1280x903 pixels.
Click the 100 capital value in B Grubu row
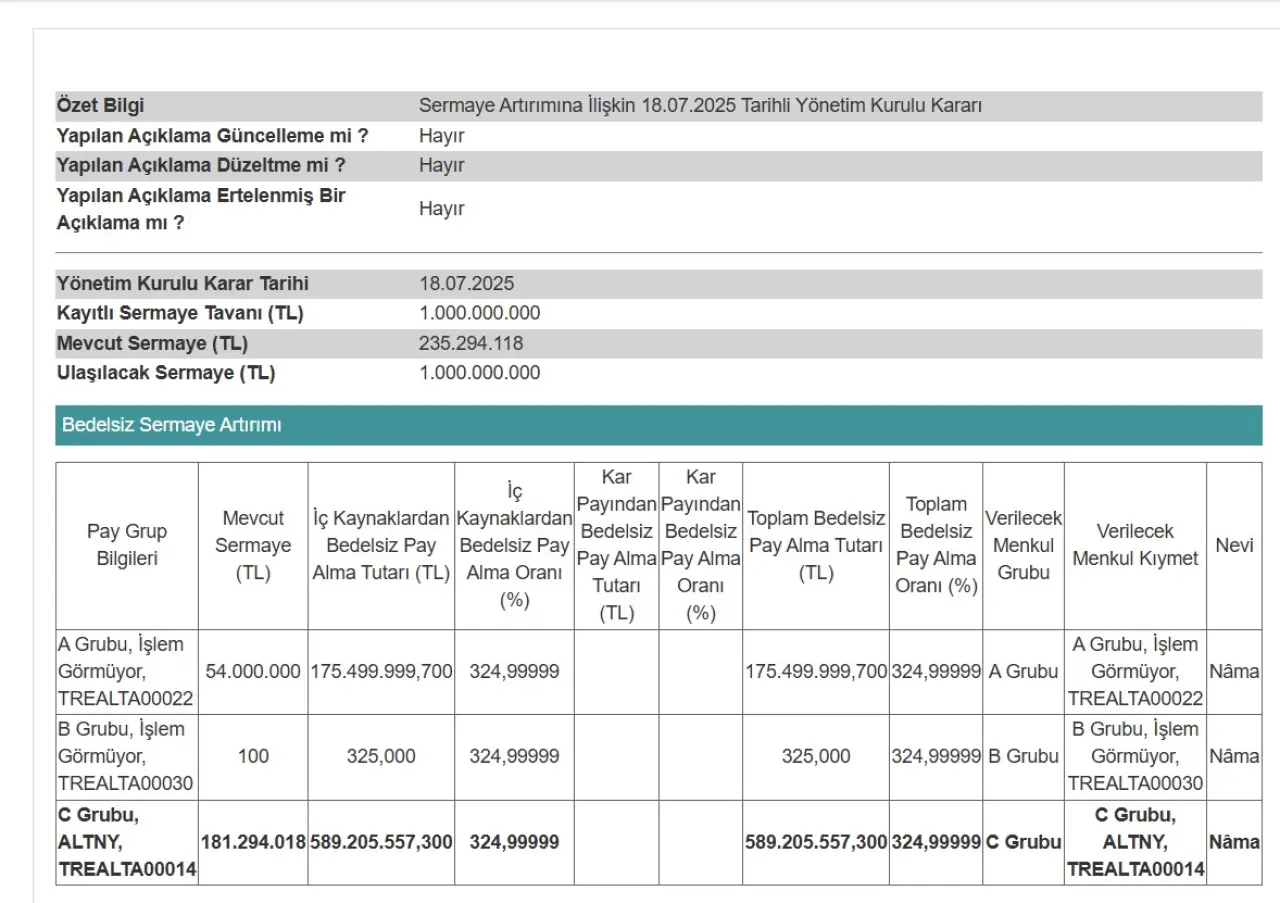(x=253, y=757)
